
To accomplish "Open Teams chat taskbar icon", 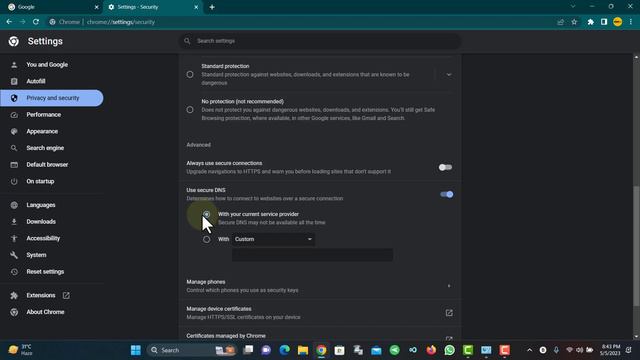I will tap(266, 350).
